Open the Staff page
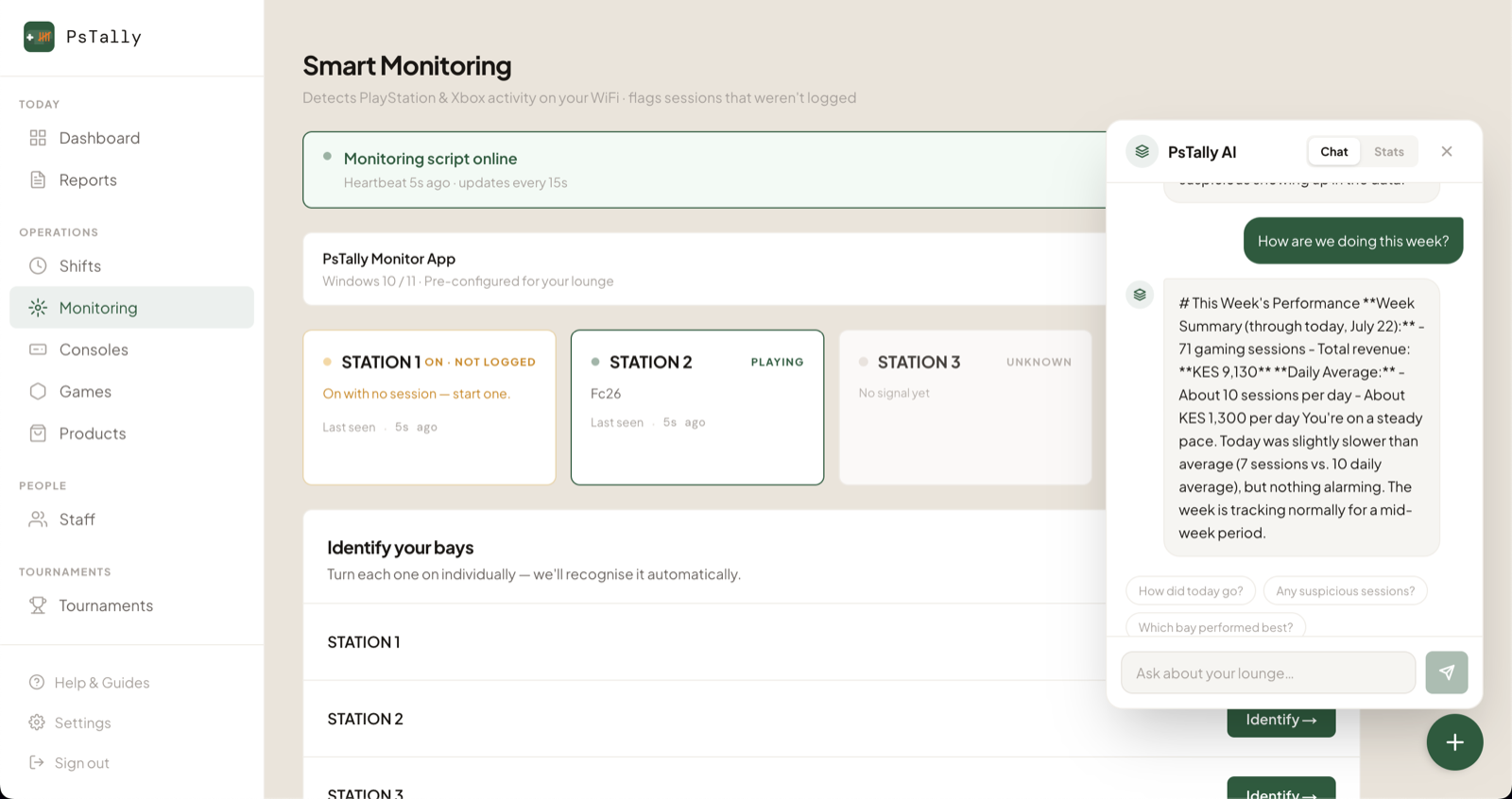This screenshot has width=1512, height=799. [x=131, y=519]
